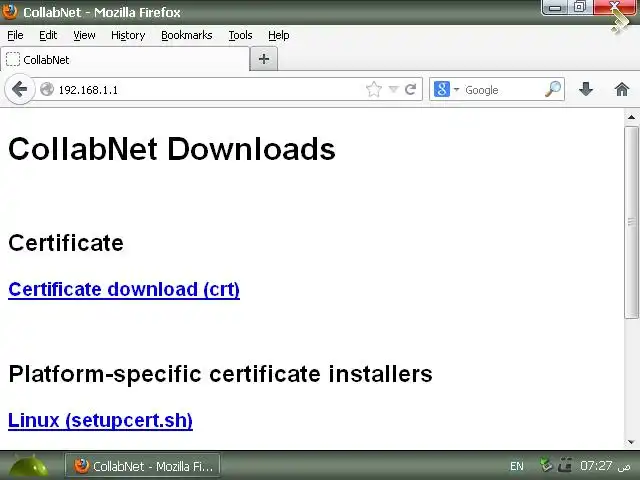Screen dimensions: 640x480
Task: Click the magnifier search icon
Action: (x=553, y=89)
